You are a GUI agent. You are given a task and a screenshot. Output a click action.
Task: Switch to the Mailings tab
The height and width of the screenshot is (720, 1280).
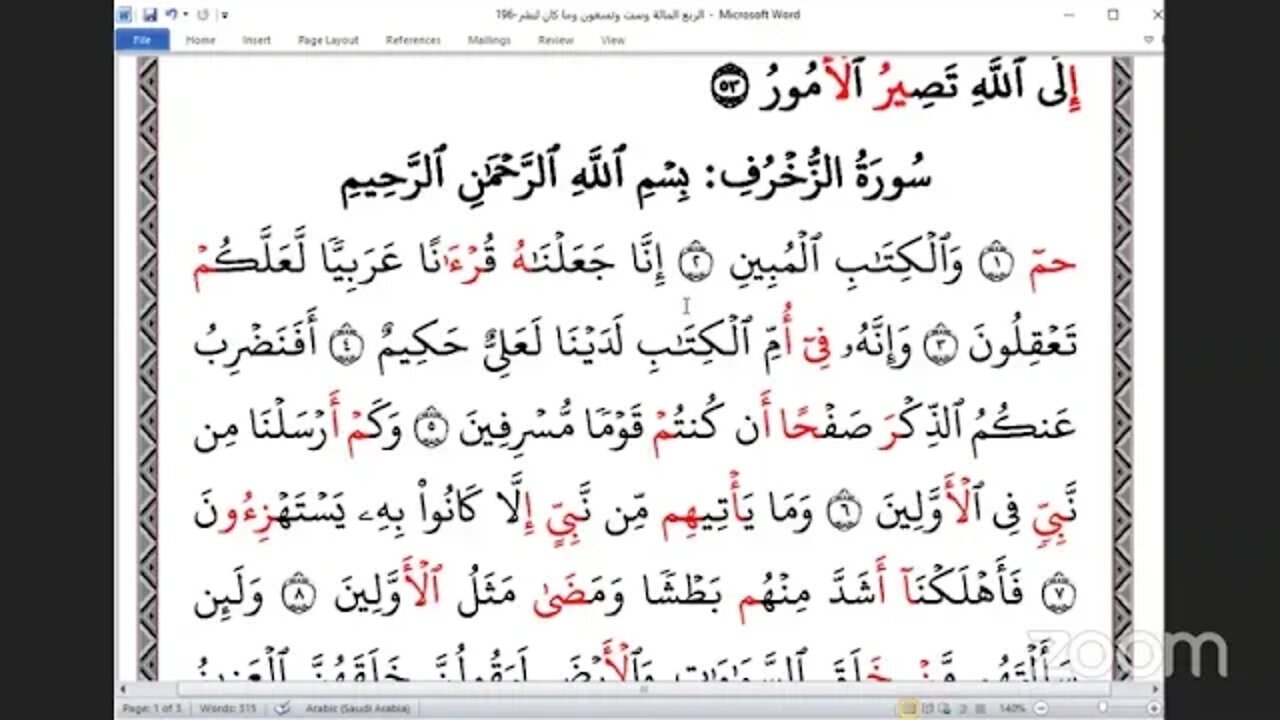tap(491, 40)
